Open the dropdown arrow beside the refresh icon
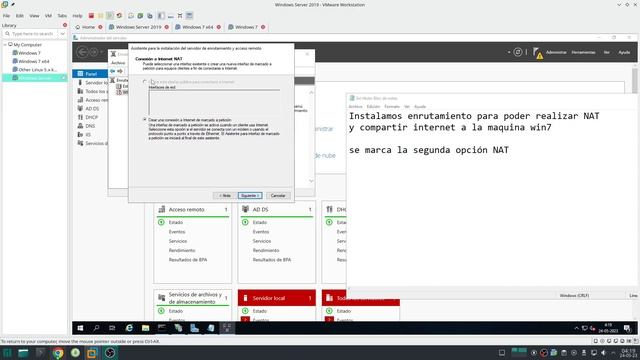Viewport: 640px width, 360px height. (x=509, y=52)
